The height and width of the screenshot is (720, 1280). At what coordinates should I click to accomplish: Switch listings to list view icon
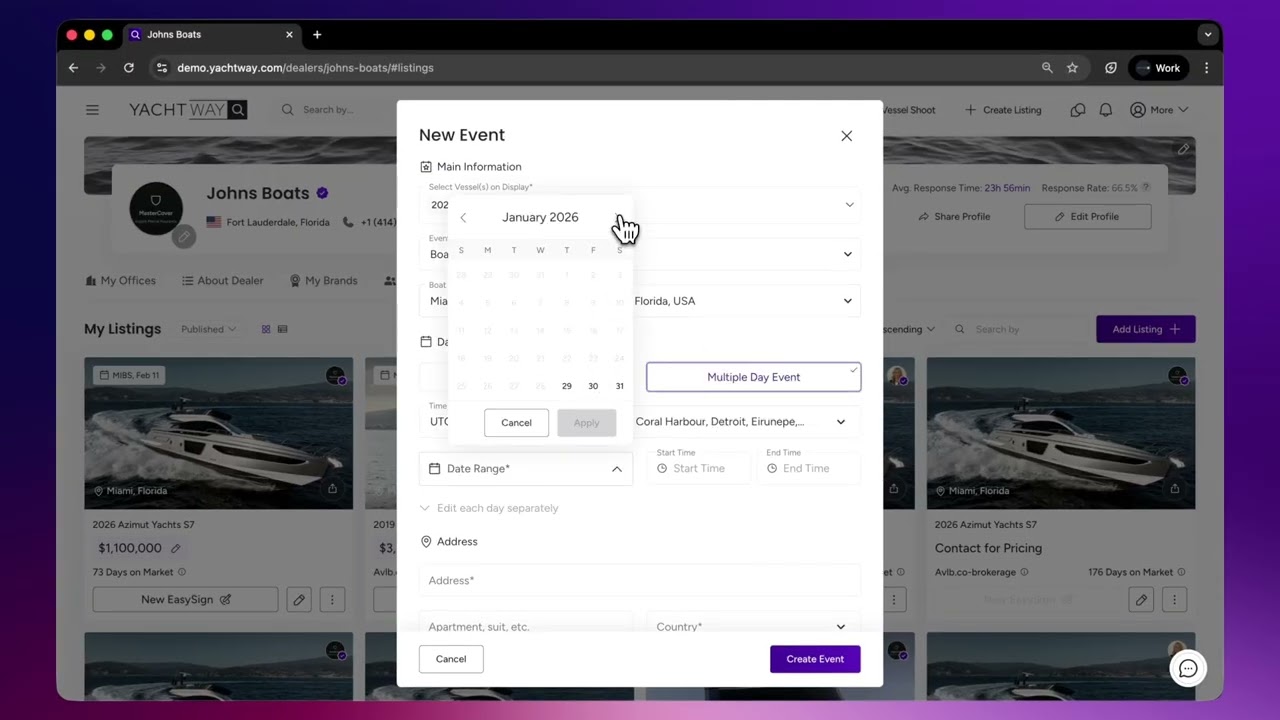[x=281, y=329]
